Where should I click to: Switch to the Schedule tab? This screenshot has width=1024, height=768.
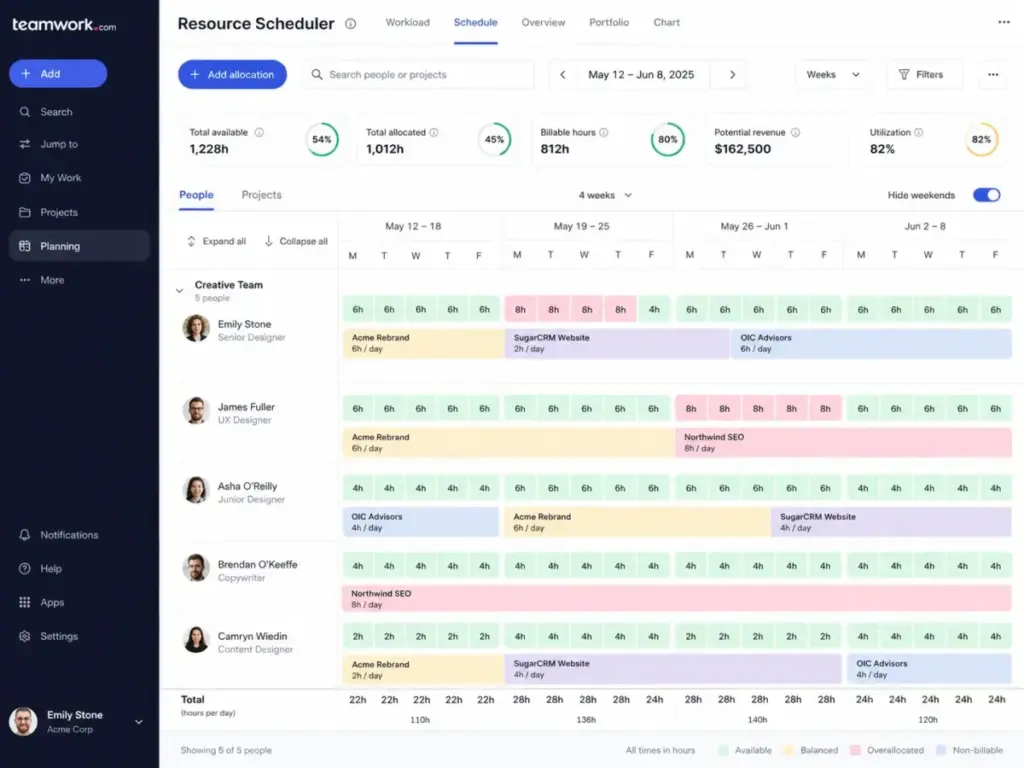click(x=475, y=22)
